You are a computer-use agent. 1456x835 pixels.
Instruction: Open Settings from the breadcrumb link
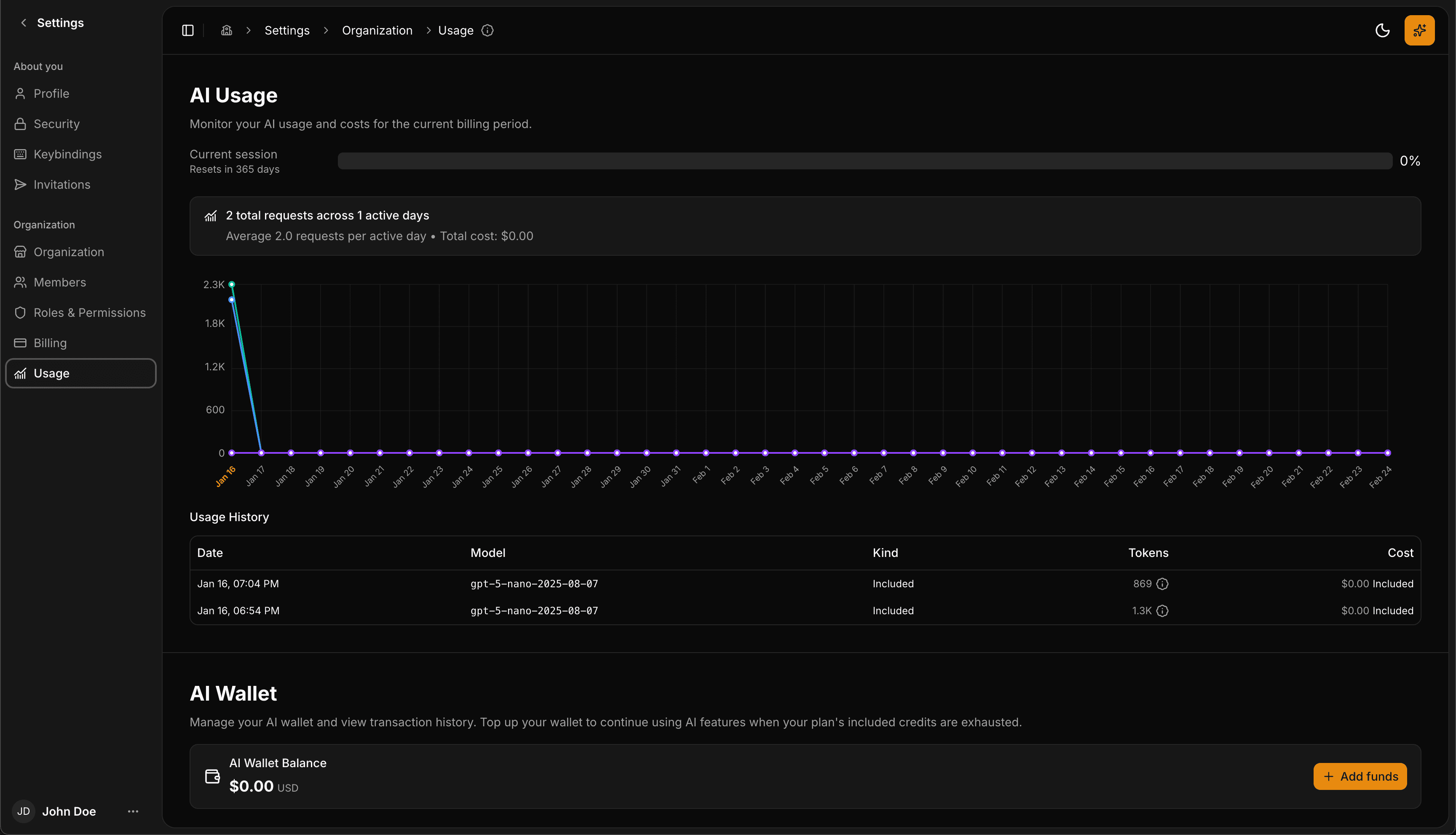[x=287, y=30]
